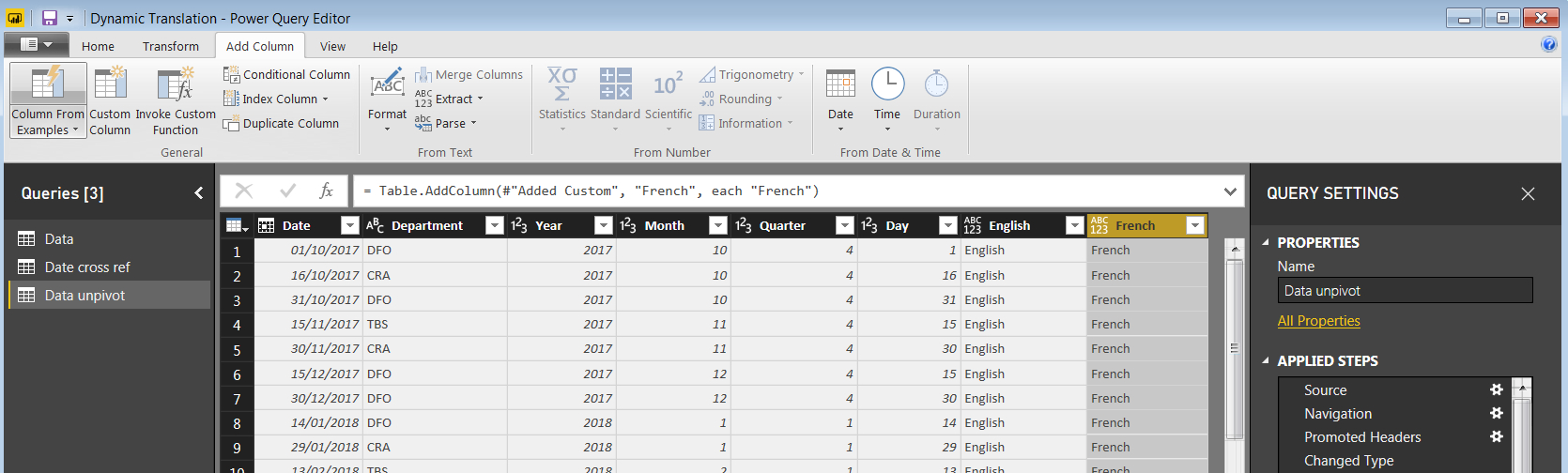Collapse the Queries pane
Viewport: 1568px width, 473px height.
tap(199, 193)
